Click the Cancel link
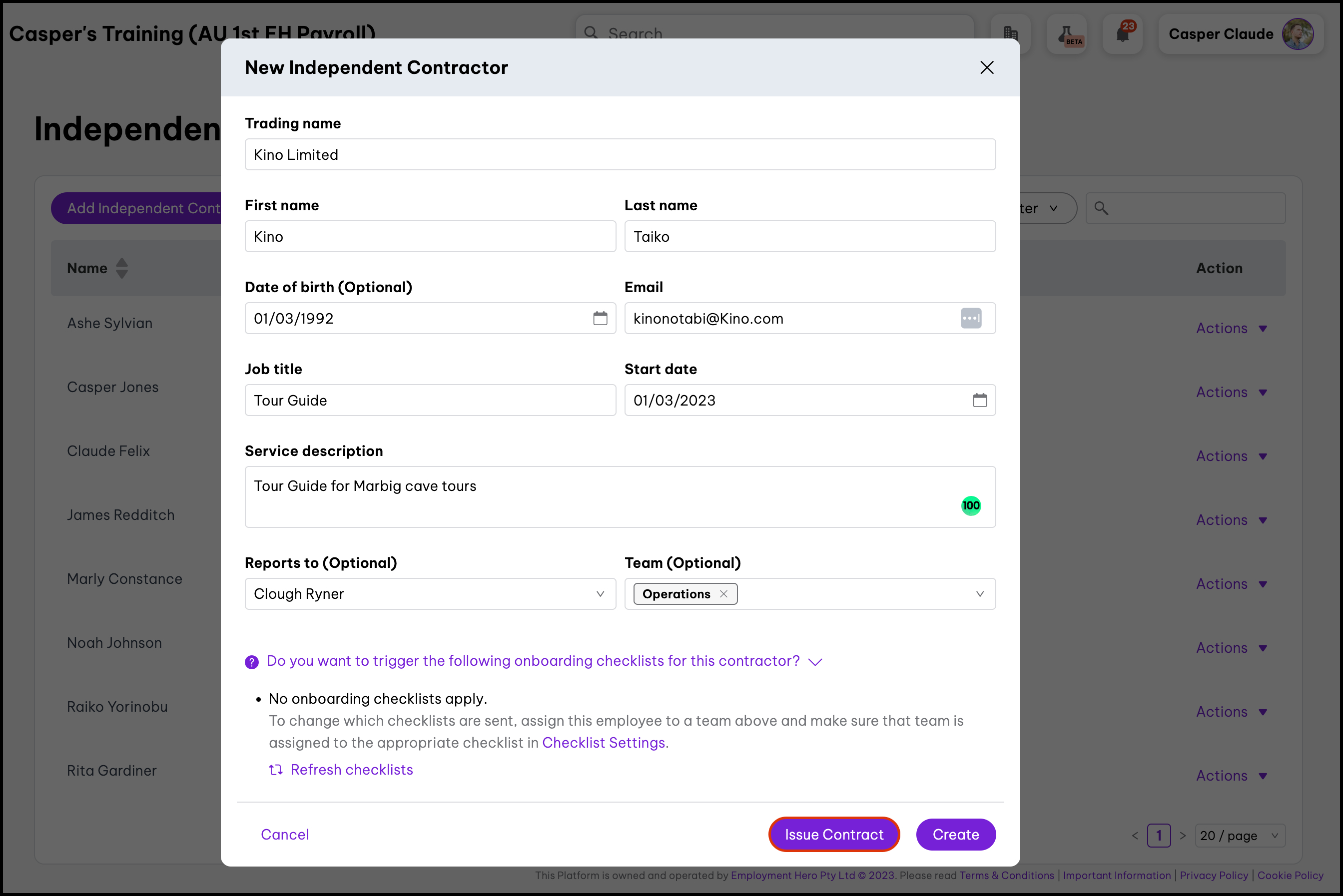This screenshot has height=896, width=1343. click(285, 834)
